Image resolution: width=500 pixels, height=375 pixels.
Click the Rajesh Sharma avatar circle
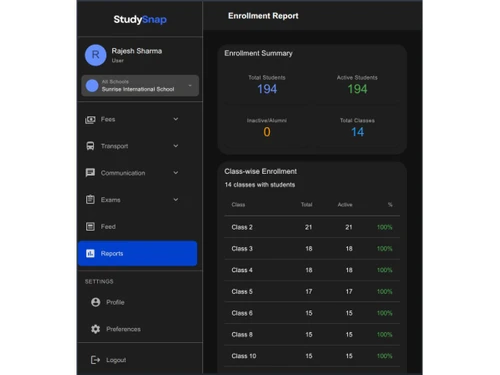(x=96, y=55)
